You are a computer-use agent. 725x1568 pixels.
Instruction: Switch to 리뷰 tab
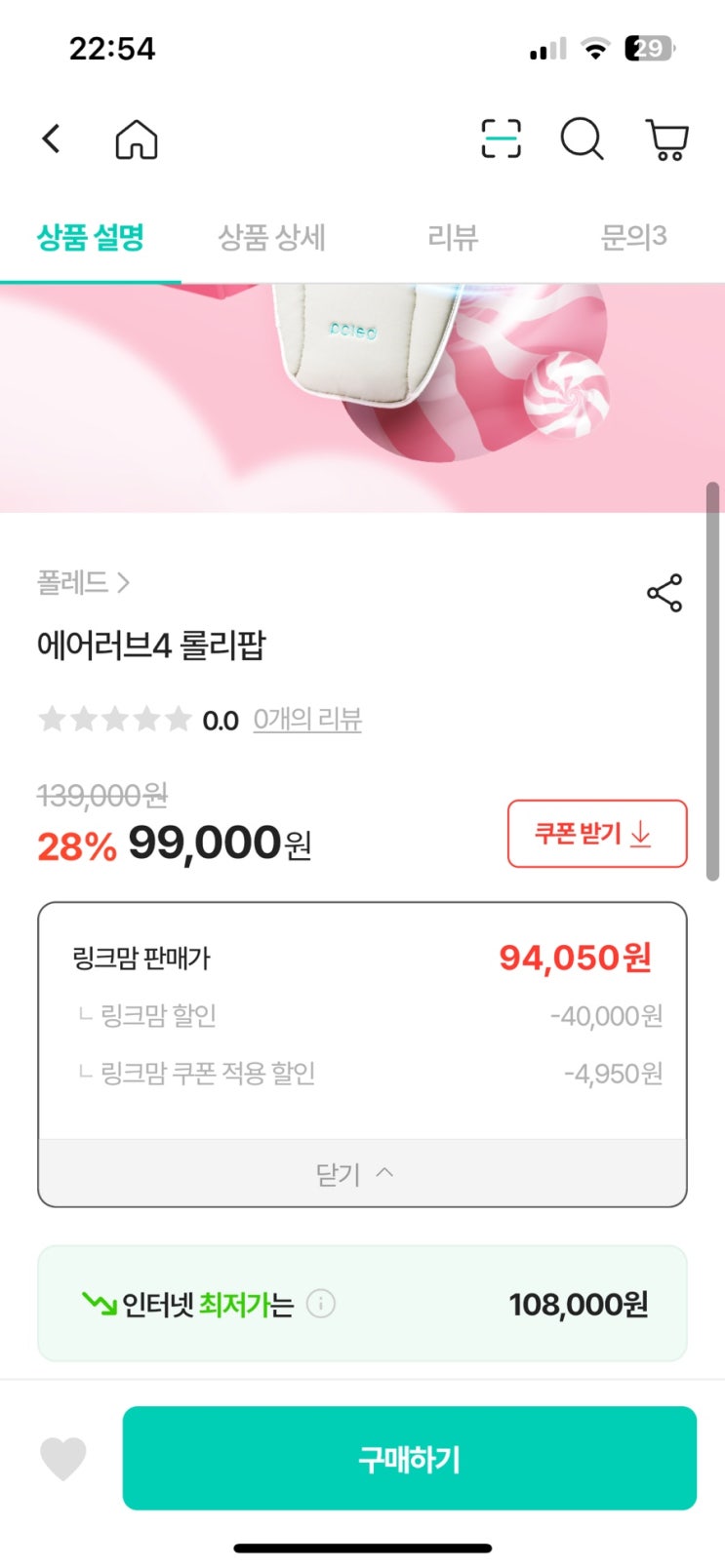tap(453, 237)
